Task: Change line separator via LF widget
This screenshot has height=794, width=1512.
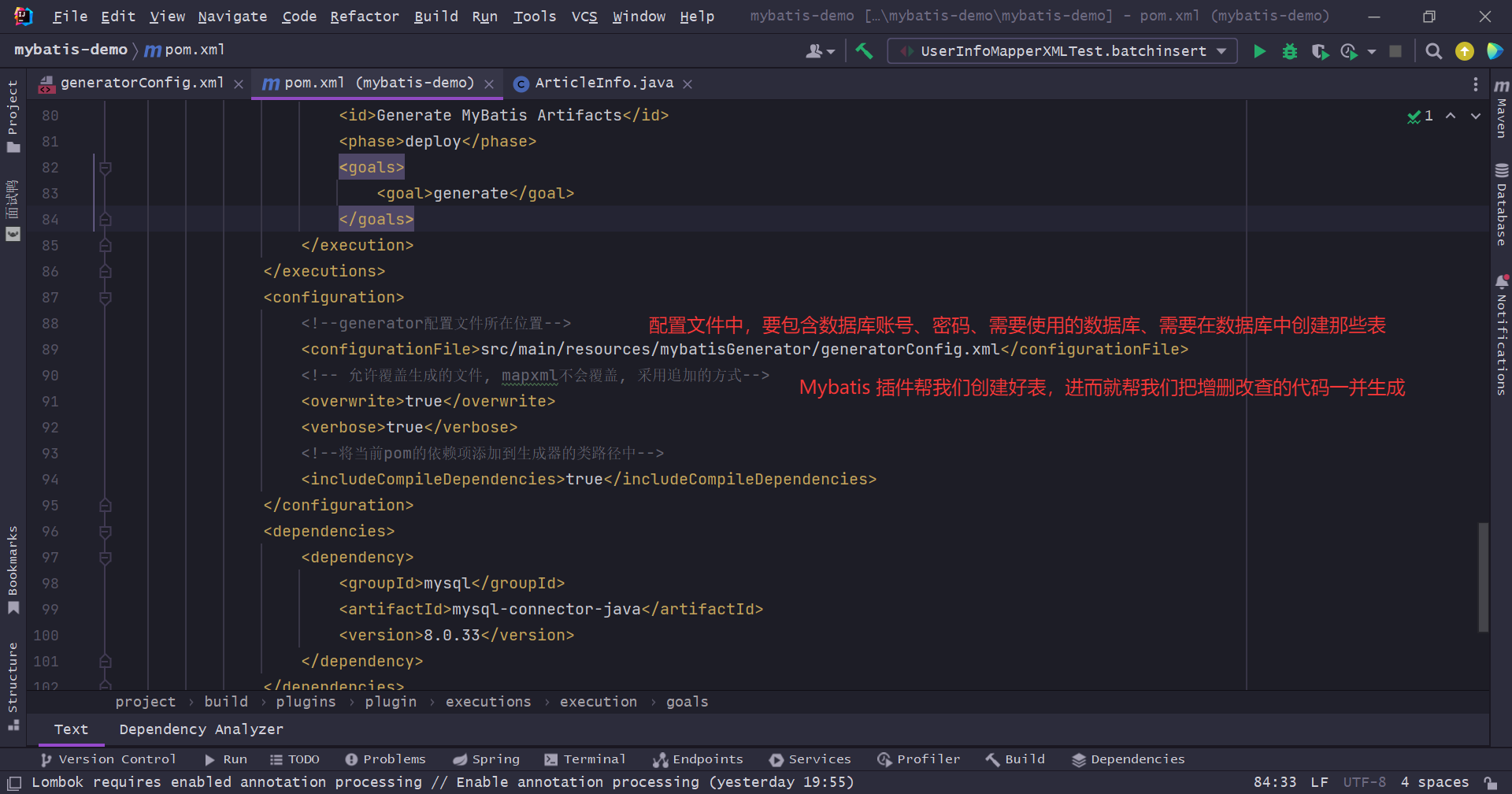Action: coord(1319,782)
